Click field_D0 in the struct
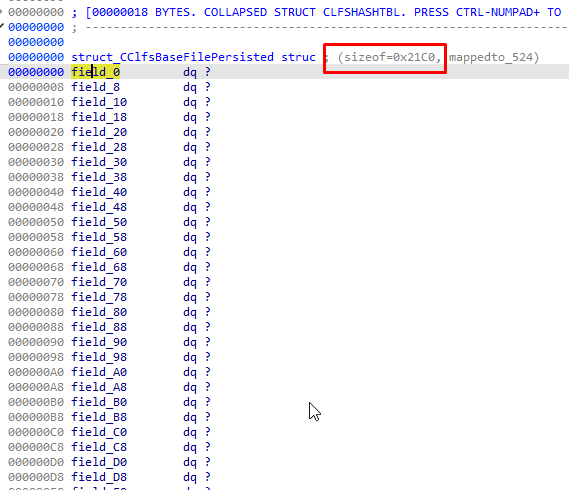 coord(99,462)
